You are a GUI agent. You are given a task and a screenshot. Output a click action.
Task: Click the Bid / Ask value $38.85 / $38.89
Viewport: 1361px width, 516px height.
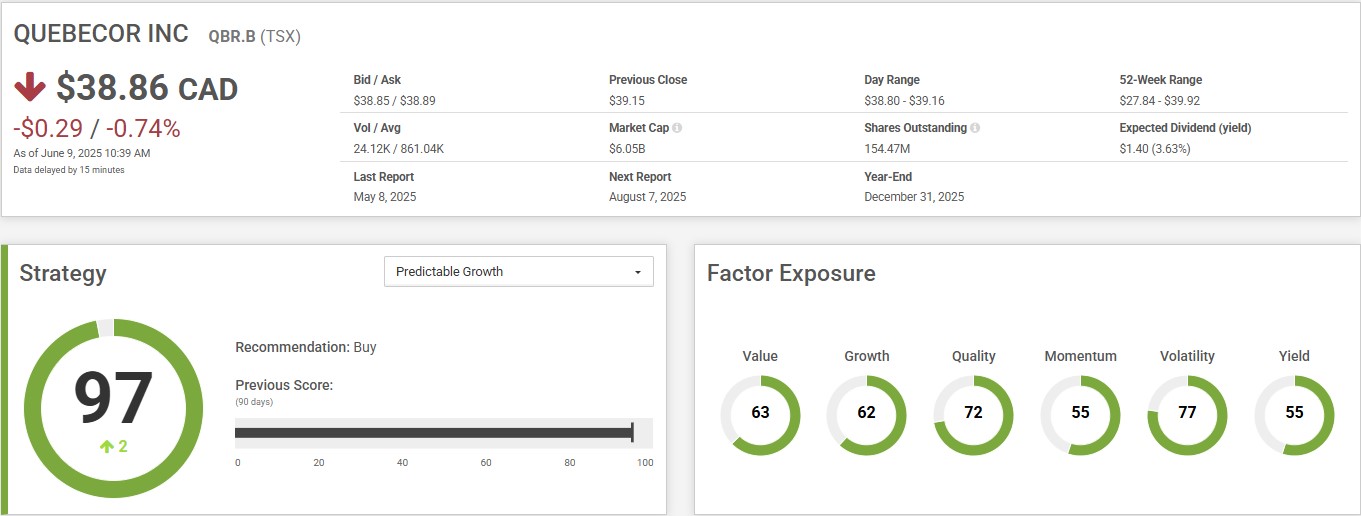(x=394, y=101)
